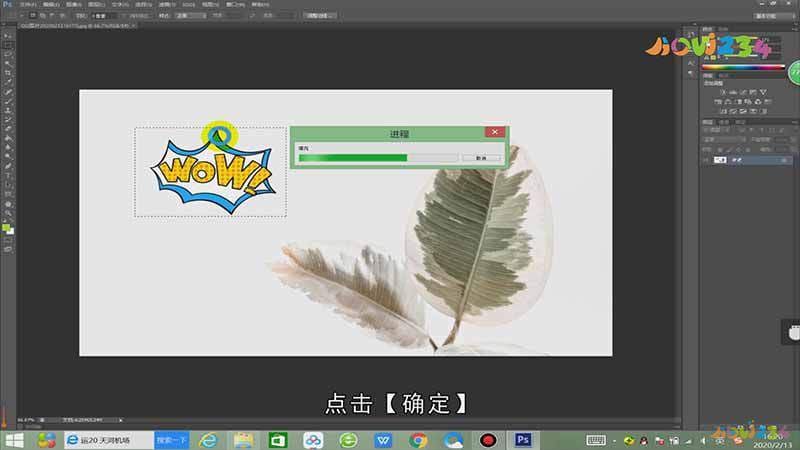This screenshot has height=450, width=800.
Task: Click the foreground color swatch
Action: (6, 228)
